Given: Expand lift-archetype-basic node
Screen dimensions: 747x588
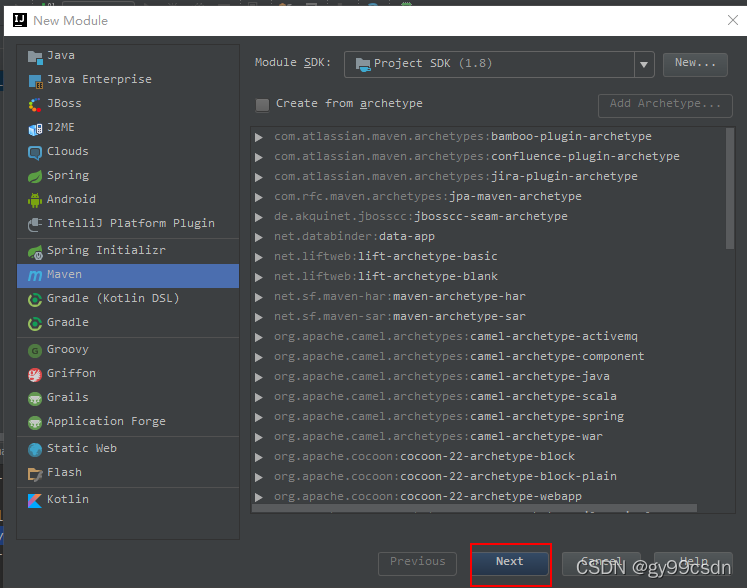Looking at the screenshot, I should 259,257.
